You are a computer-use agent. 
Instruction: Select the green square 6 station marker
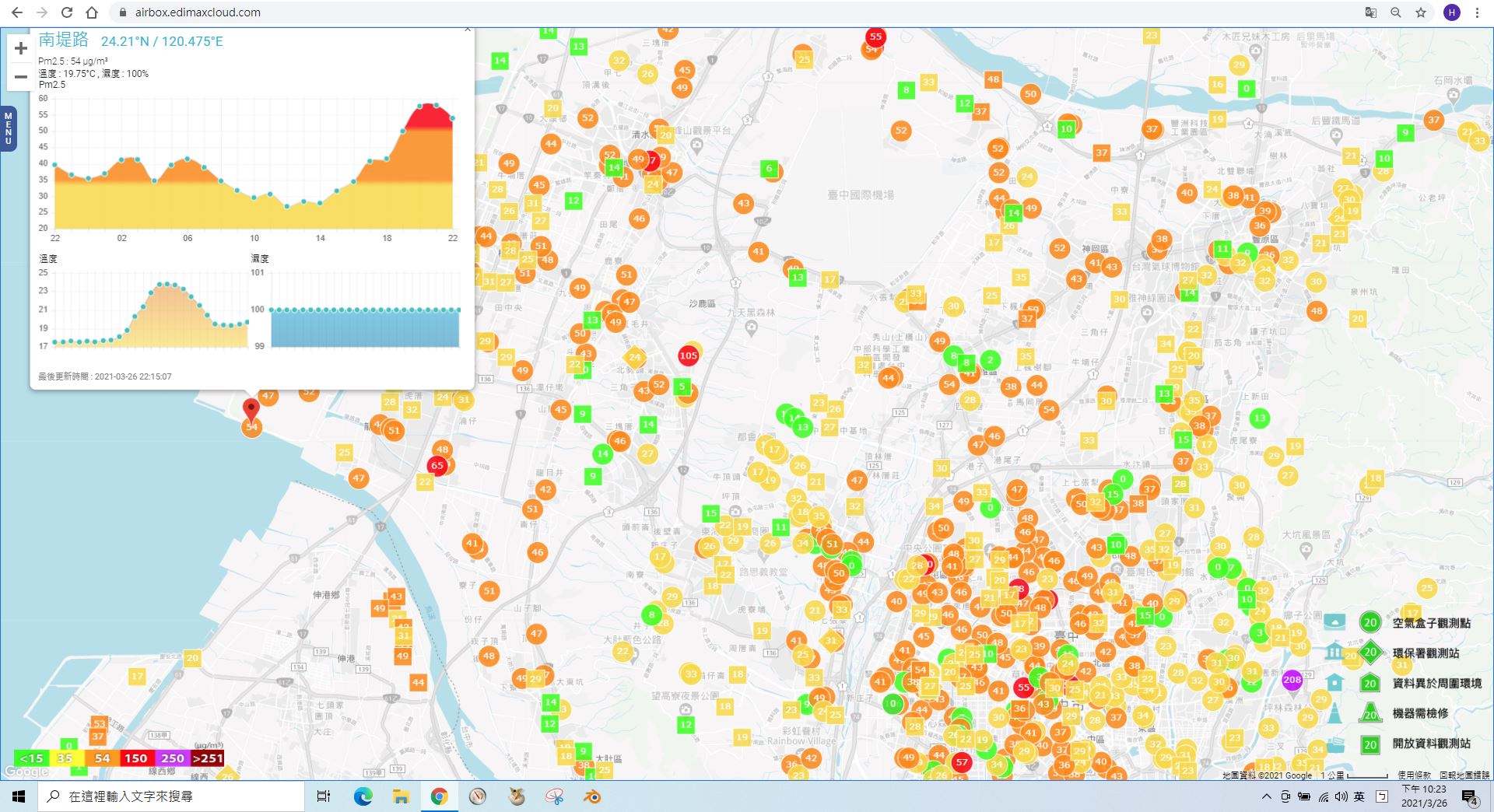769,168
